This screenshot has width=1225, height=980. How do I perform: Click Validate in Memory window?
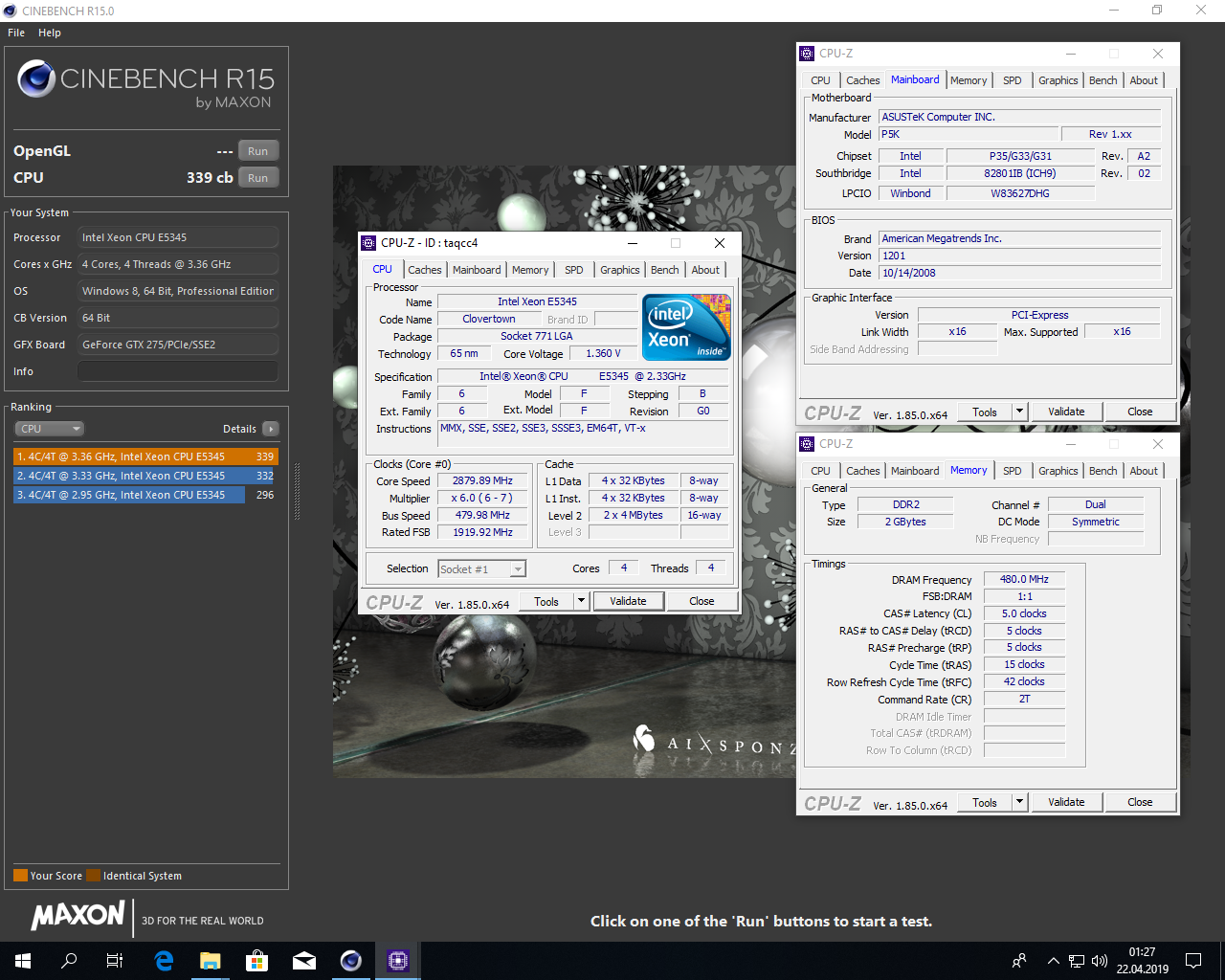tap(1066, 802)
